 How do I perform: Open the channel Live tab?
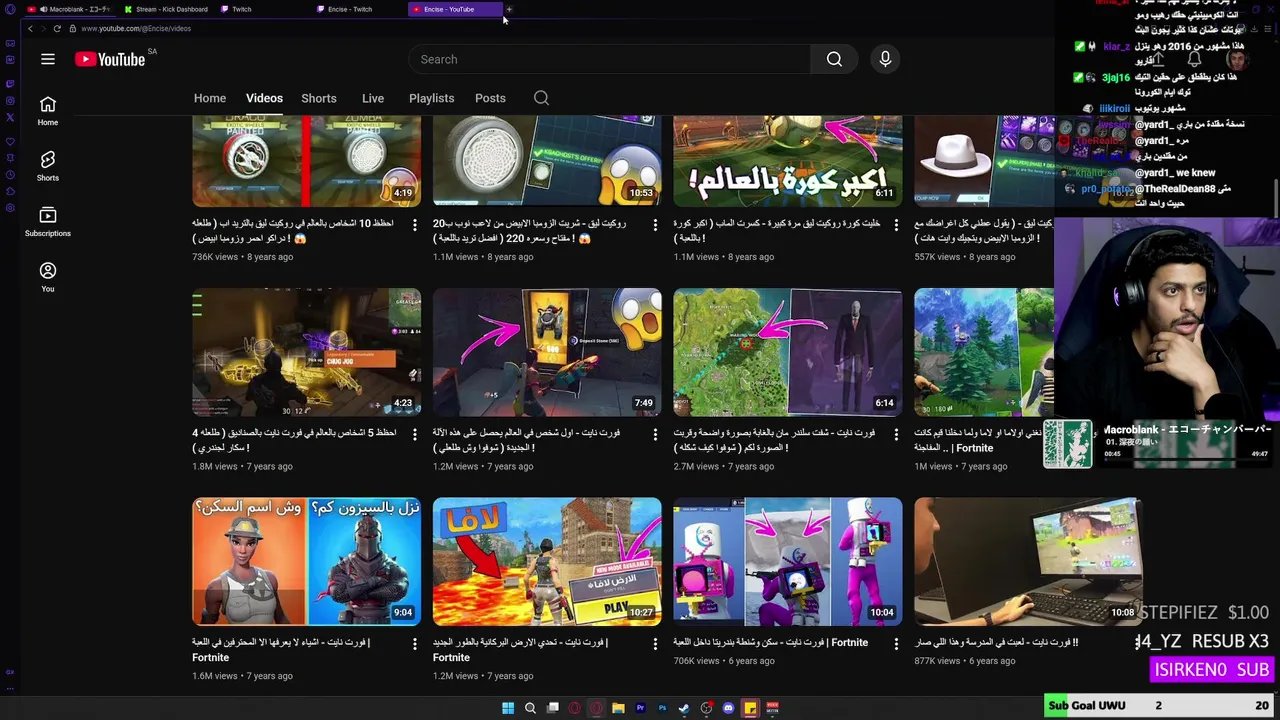(373, 98)
